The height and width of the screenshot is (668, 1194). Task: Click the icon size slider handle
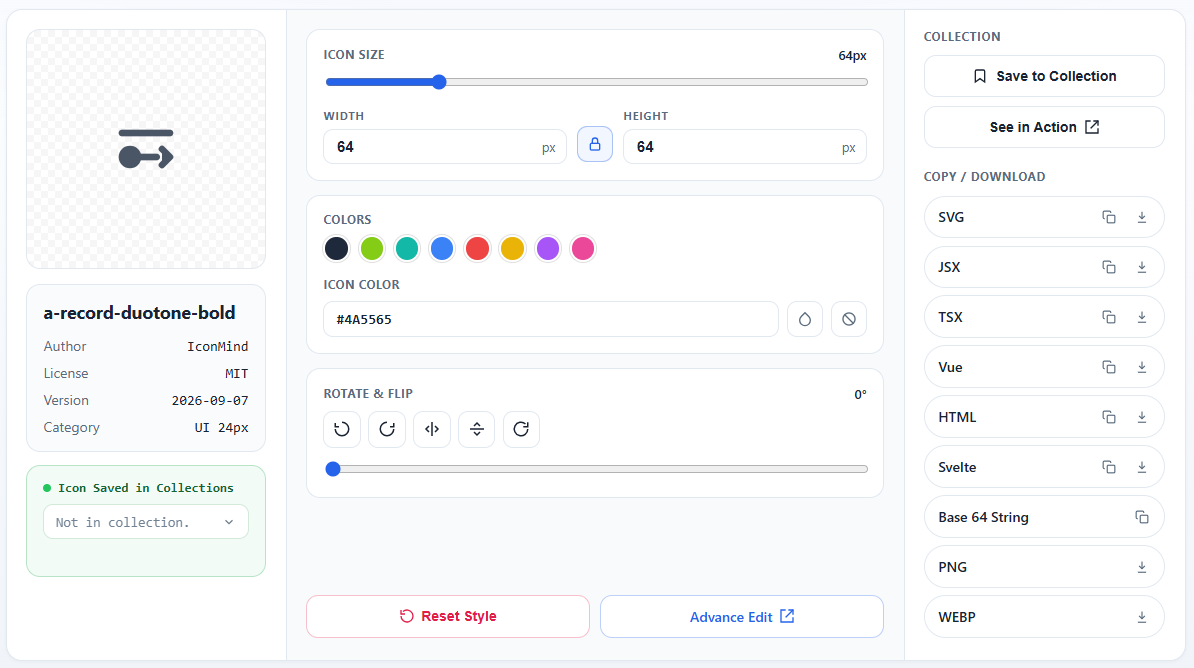pos(439,82)
